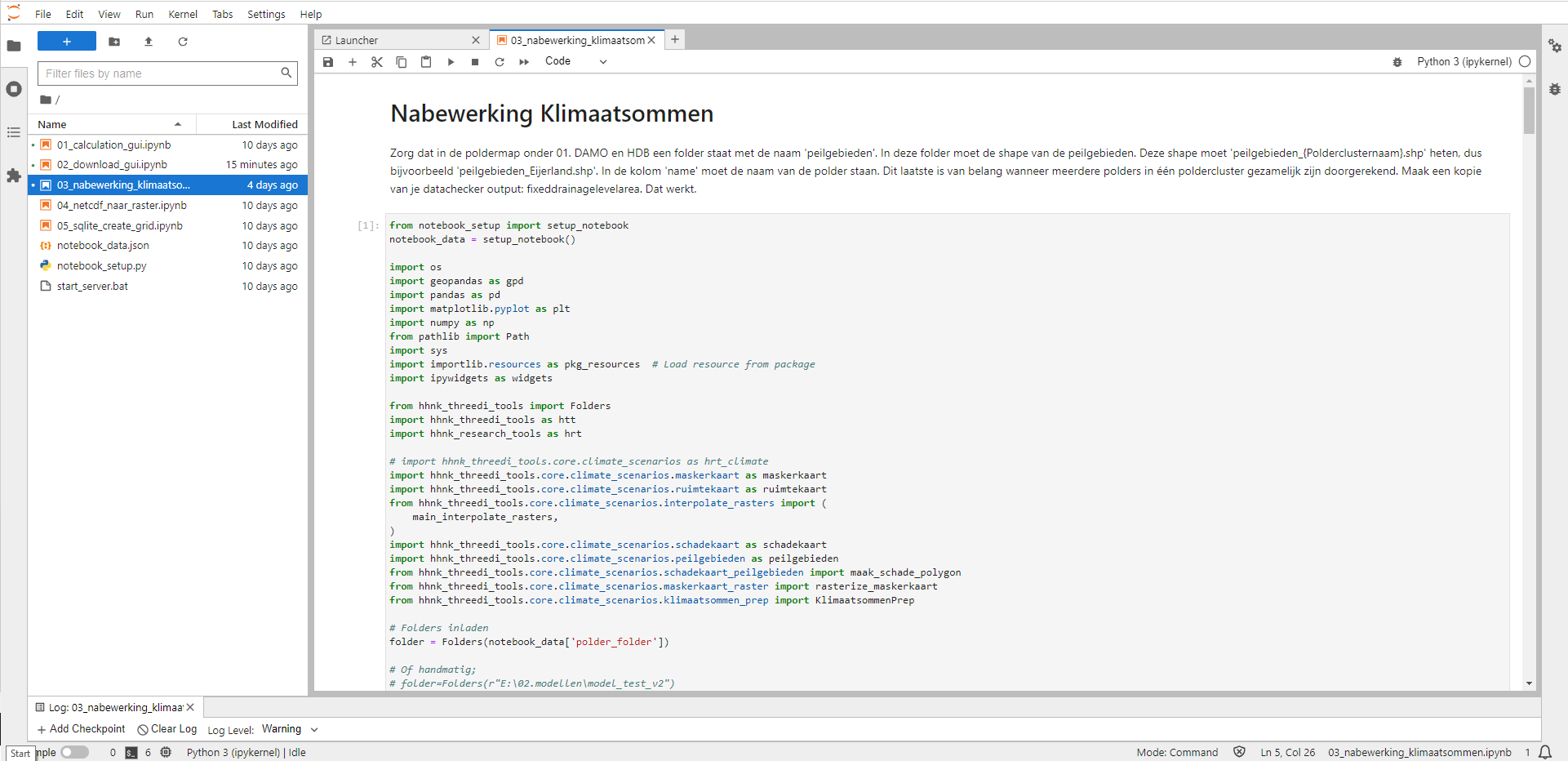
Task: Open the Kernel menu
Action: (183, 14)
